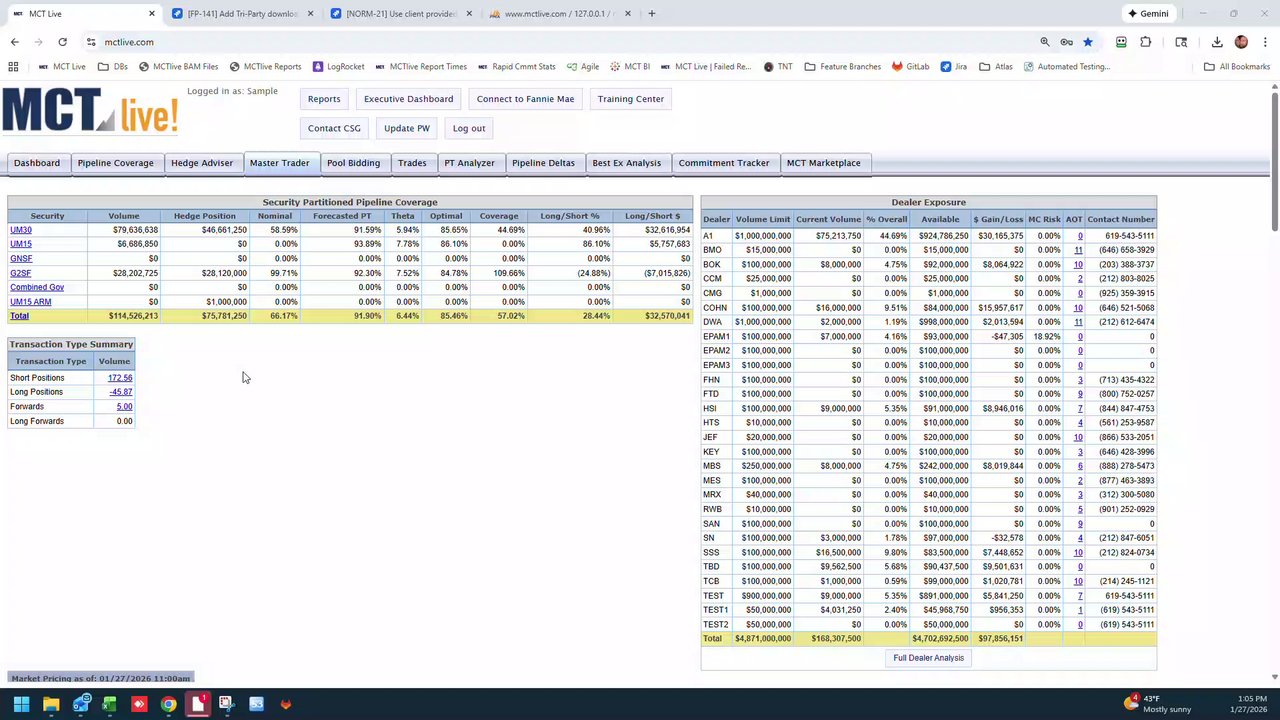Open the Full Dealer Analysis button
Screen dimensions: 1280x720
[x=928, y=658]
